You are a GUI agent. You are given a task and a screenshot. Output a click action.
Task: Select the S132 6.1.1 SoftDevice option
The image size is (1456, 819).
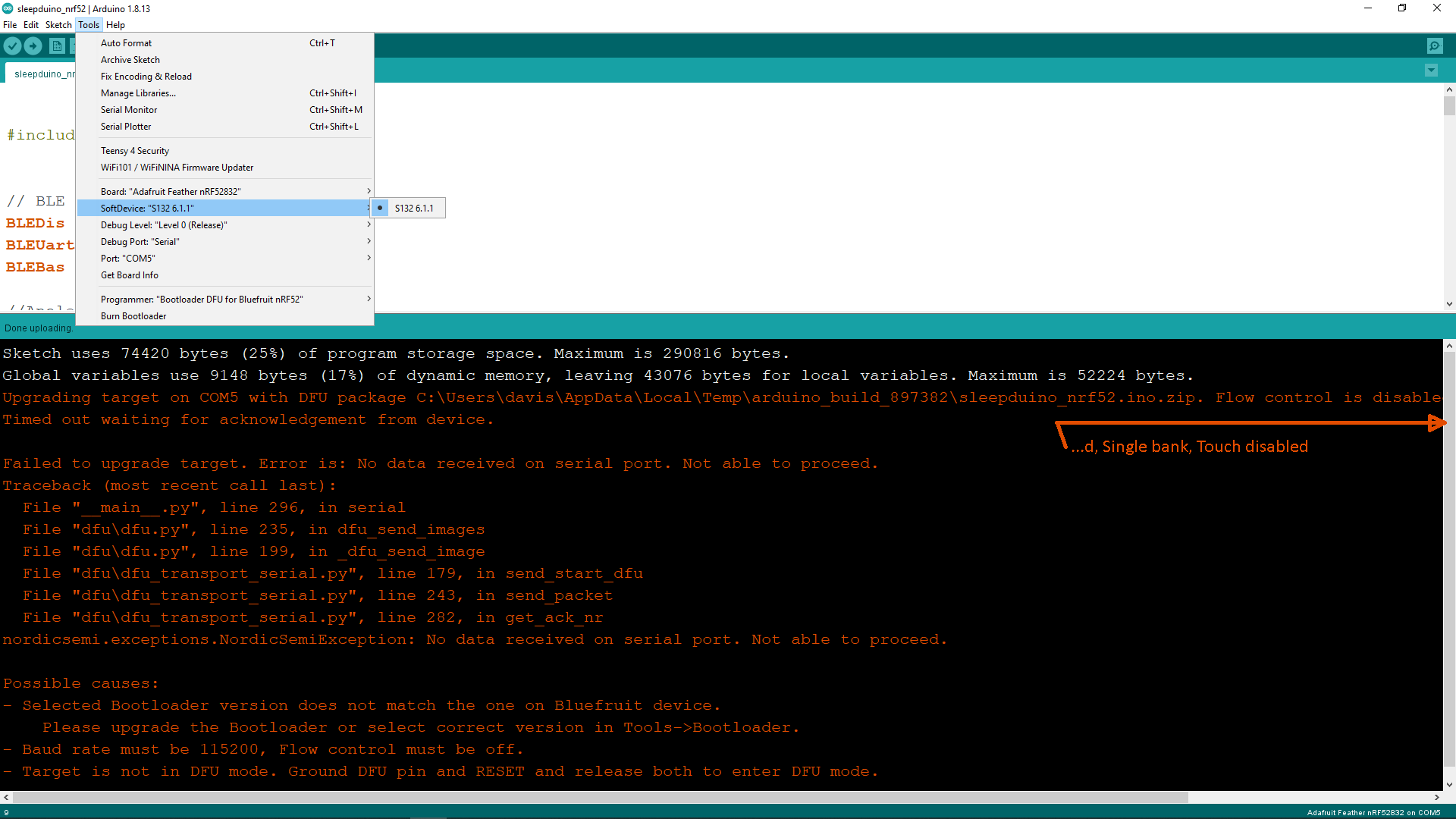click(412, 208)
